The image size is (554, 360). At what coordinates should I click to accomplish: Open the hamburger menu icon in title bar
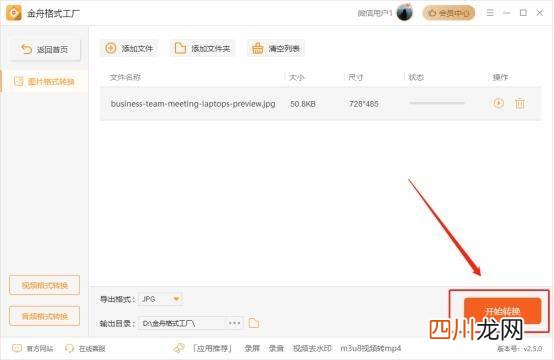coord(490,13)
